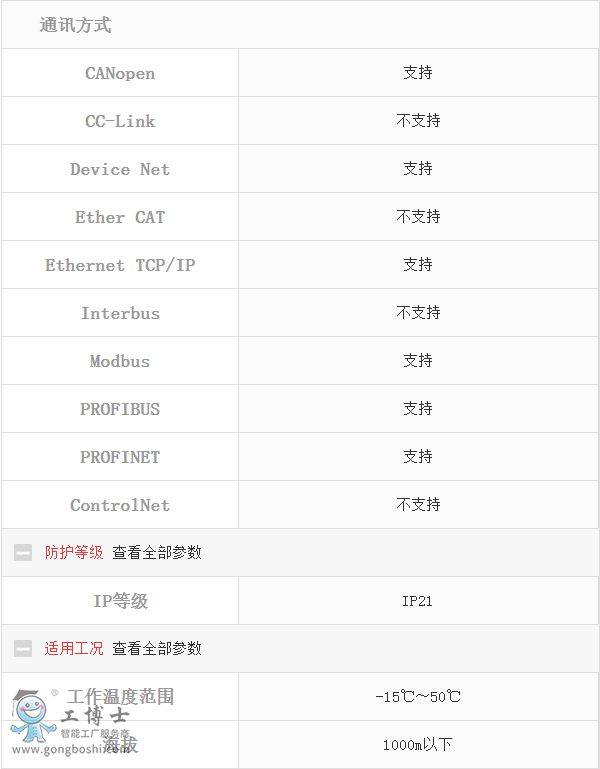
Task: Select the 通讯方式 section header
Action: coord(76,25)
